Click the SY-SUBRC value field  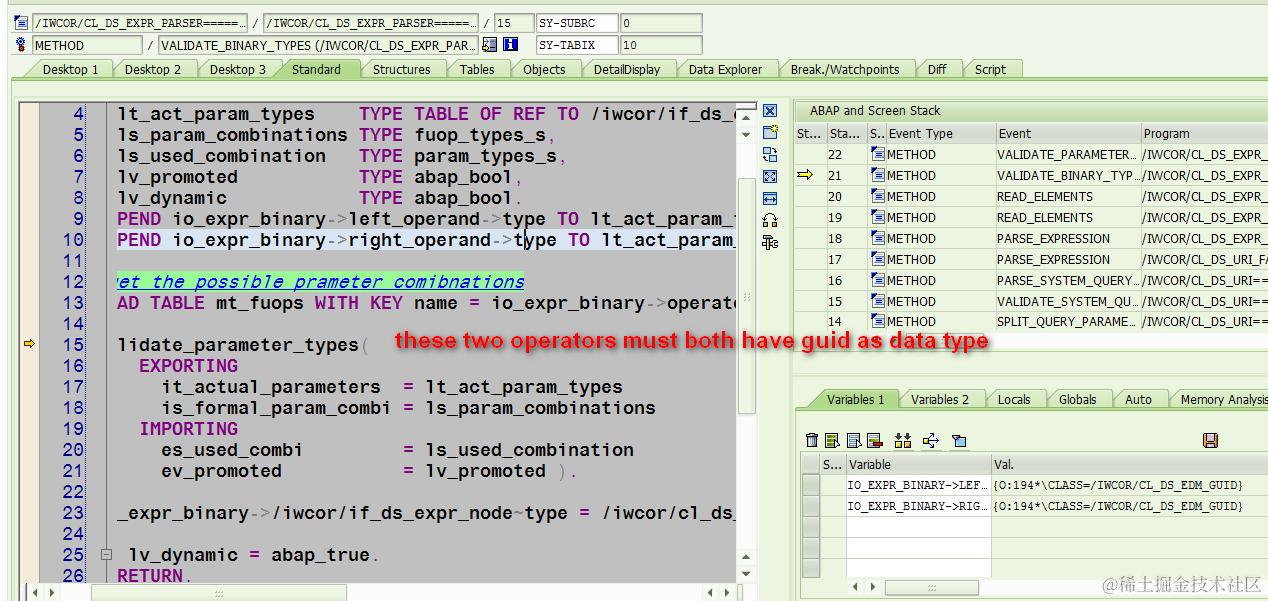coord(660,23)
